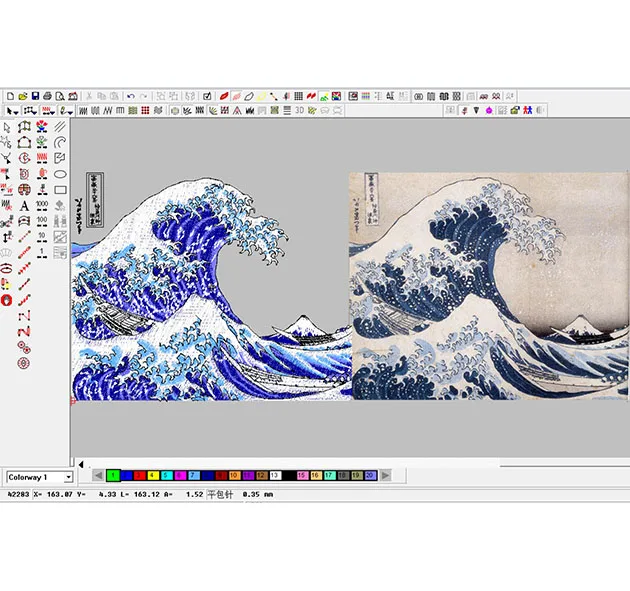Select light blue color swatch 7
Screen dimensions: 630x591
[194, 476]
